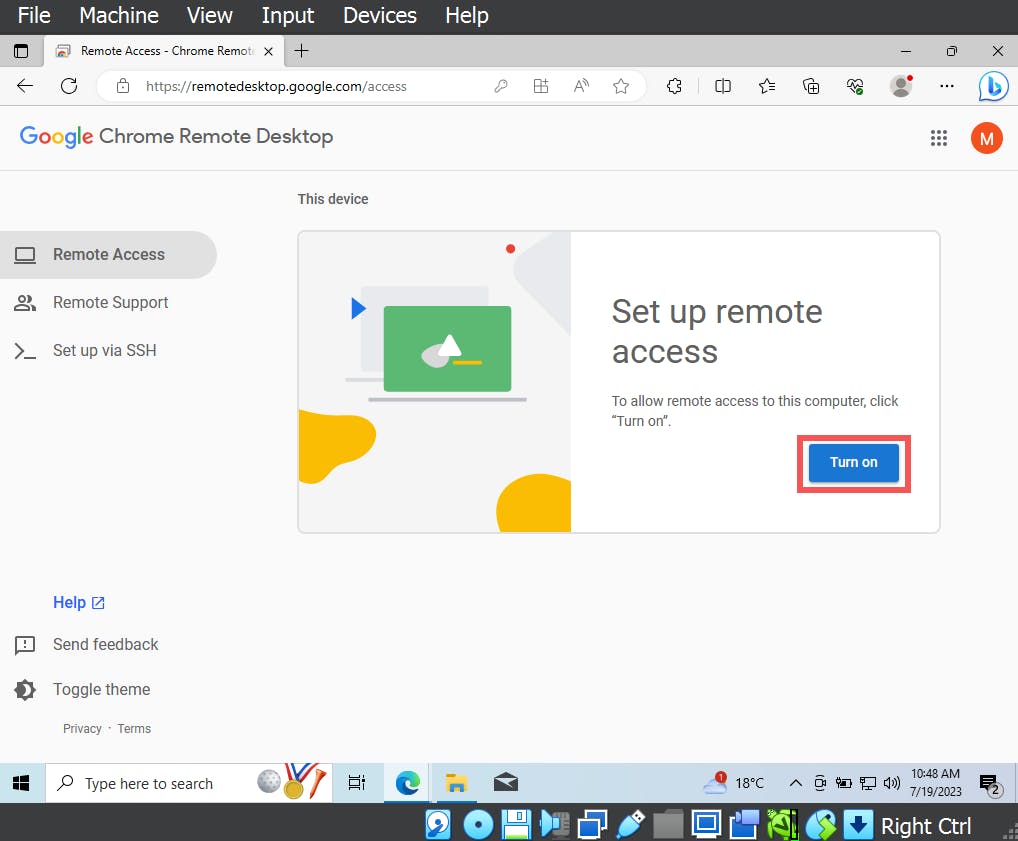The image size is (1018, 841).
Task: Click Send feedback
Action: pos(86,644)
